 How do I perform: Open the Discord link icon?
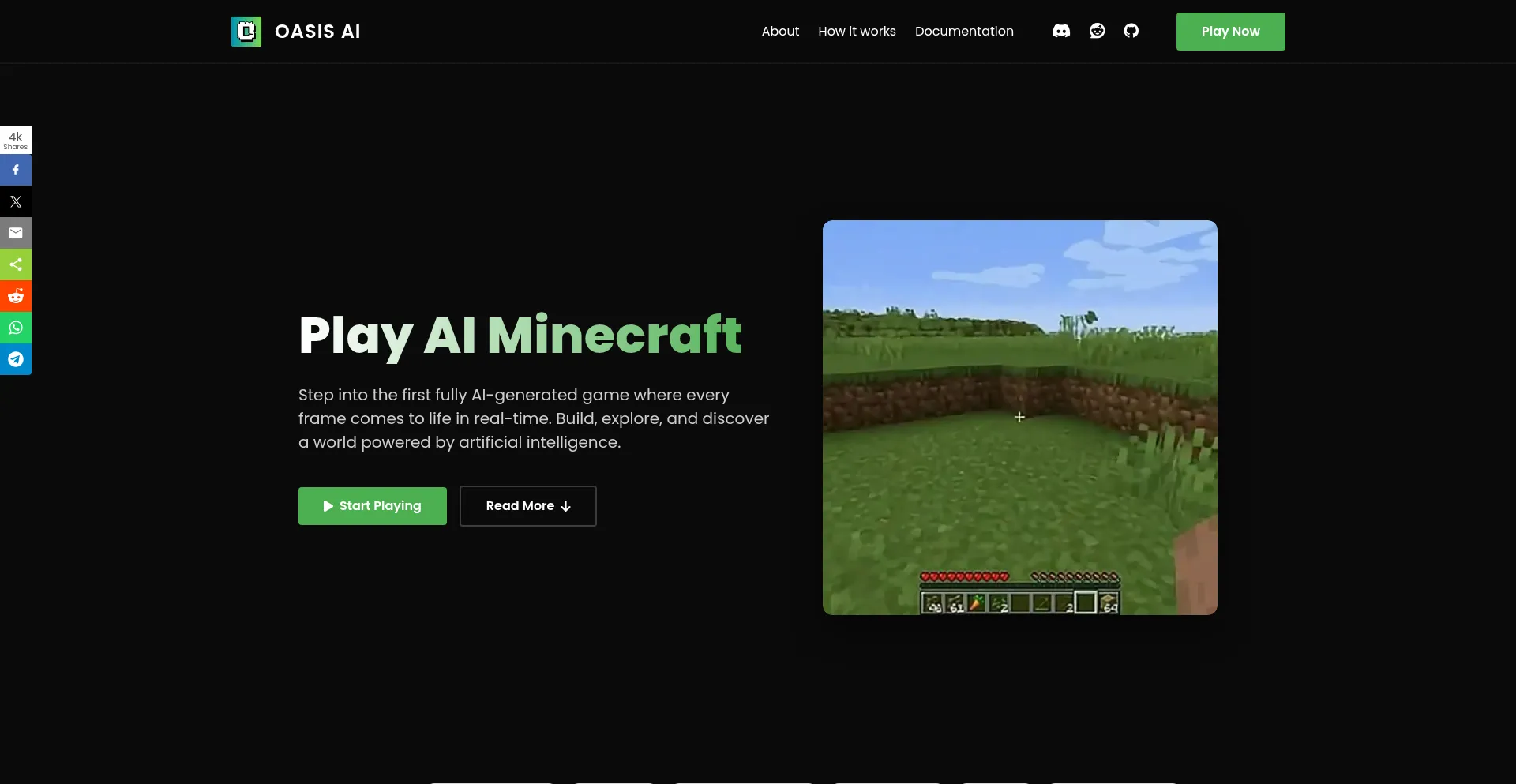(1061, 31)
